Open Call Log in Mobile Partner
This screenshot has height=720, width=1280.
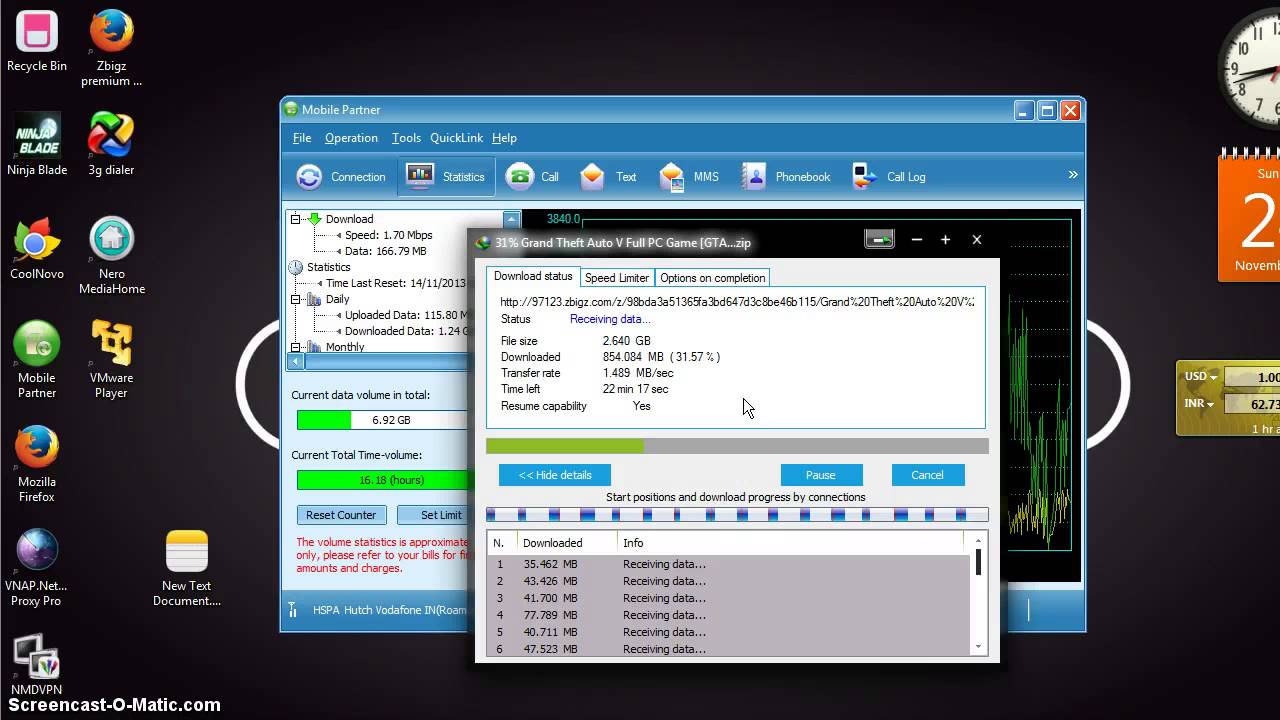[x=889, y=177]
